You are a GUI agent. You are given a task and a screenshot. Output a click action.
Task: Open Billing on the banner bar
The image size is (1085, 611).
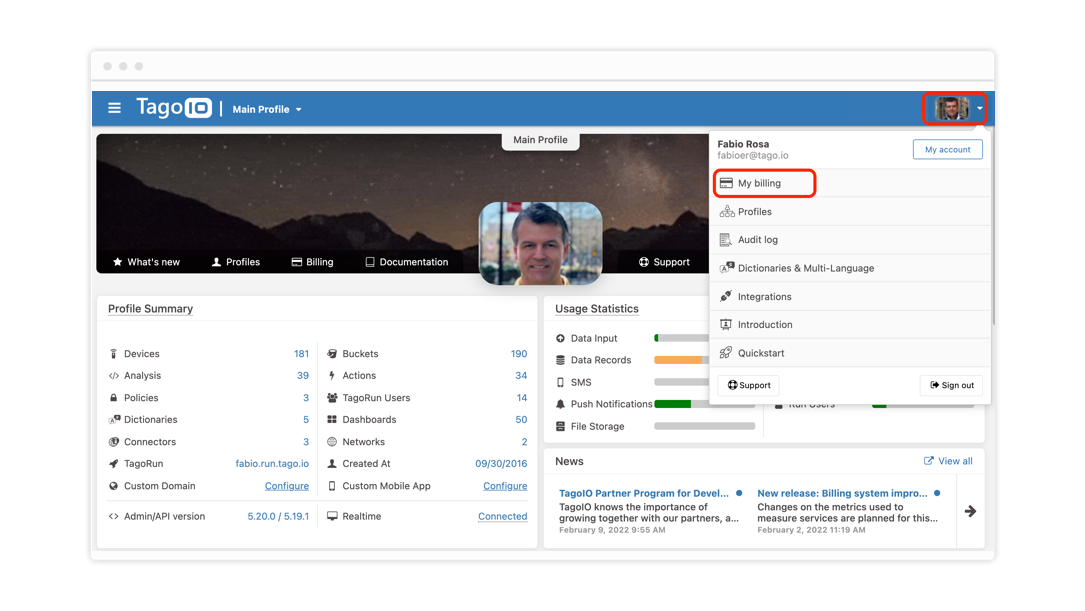pyautogui.click(x=312, y=262)
